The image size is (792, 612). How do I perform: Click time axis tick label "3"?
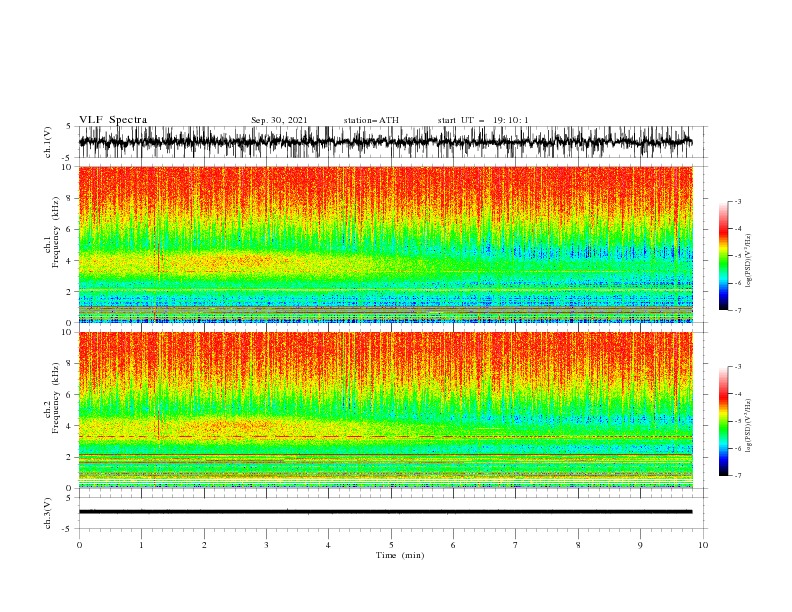click(x=266, y=545)
